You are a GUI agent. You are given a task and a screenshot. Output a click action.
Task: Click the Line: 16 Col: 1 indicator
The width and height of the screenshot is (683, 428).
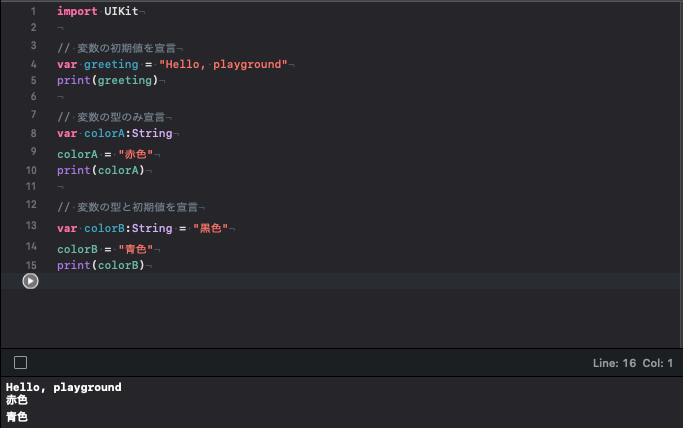point(632,363)
